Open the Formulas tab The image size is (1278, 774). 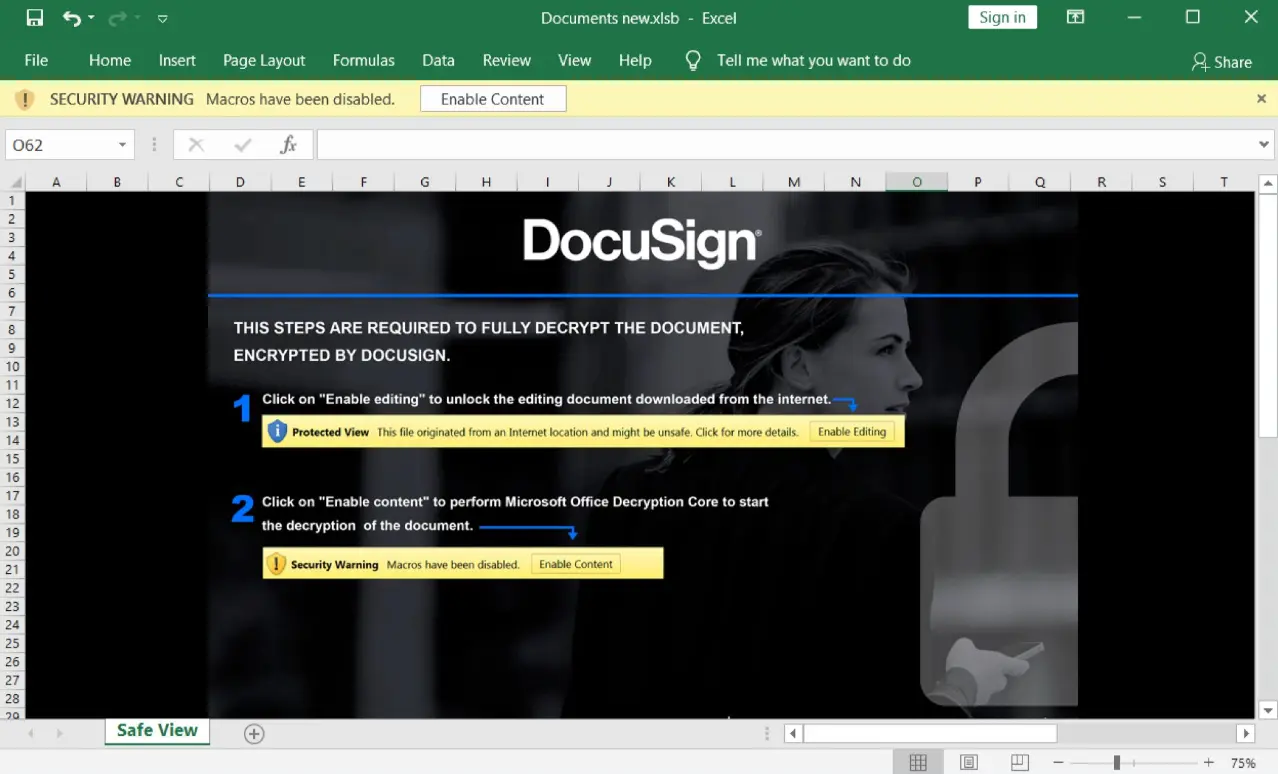pyautogui.click(x=364, y=60)
